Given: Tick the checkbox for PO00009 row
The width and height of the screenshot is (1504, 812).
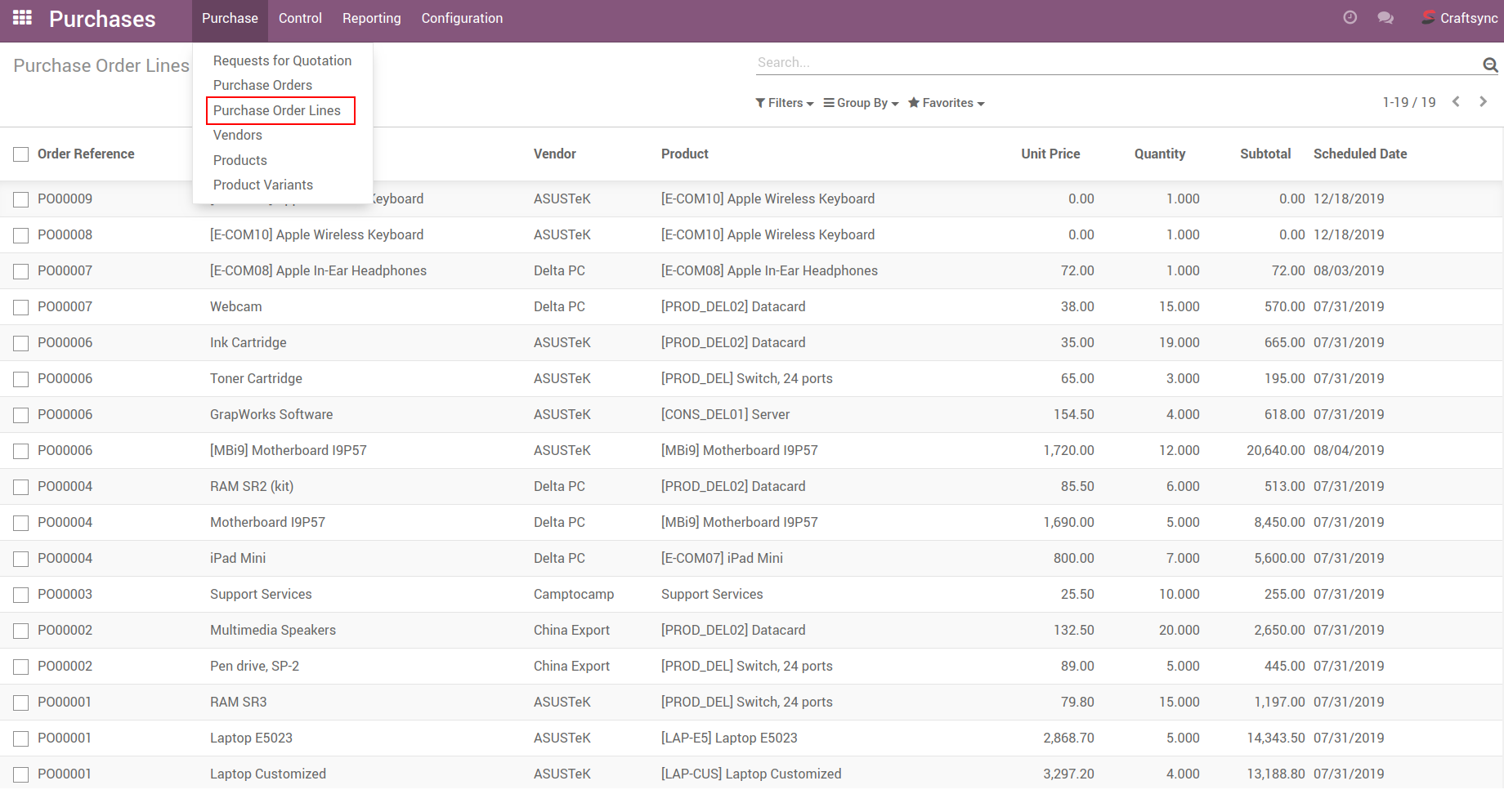Looking at the screenshot, I should [x=21, y=199].
